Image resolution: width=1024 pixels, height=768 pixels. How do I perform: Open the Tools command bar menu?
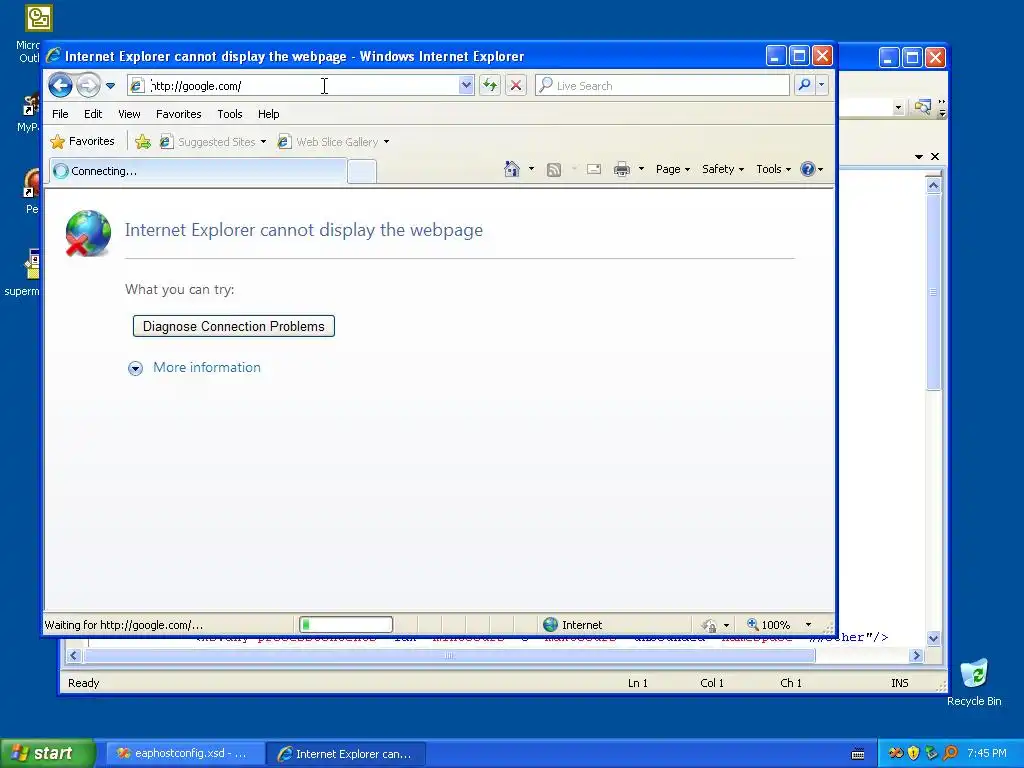(x=773, y=169)
